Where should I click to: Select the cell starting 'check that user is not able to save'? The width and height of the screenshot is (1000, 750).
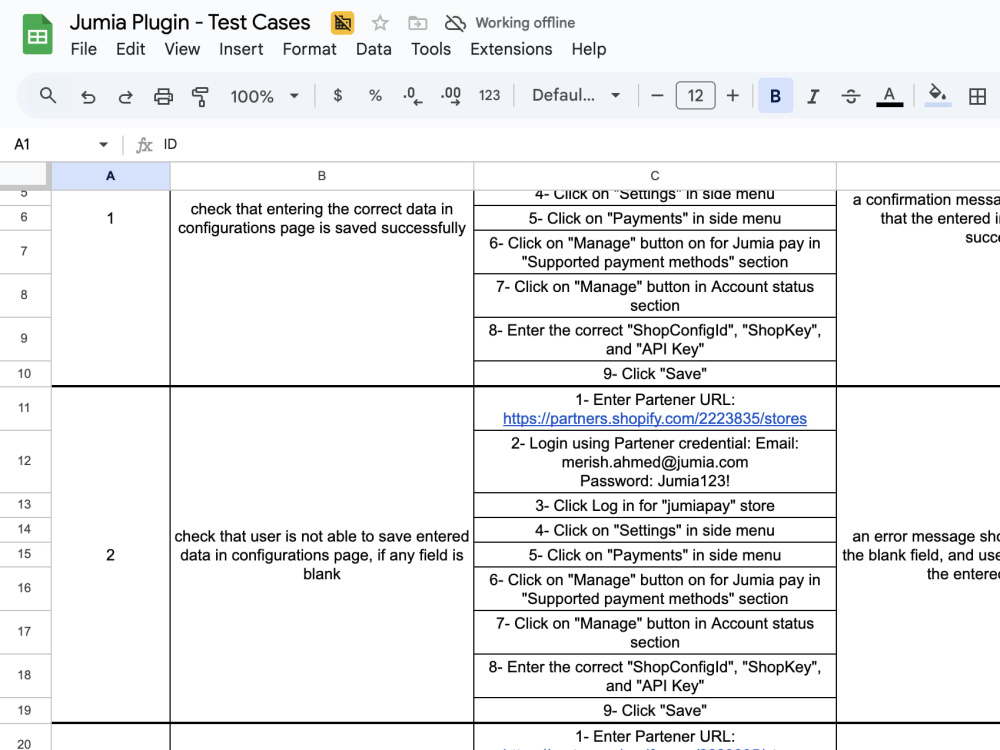pyautogui.click(x=321, y=555)
